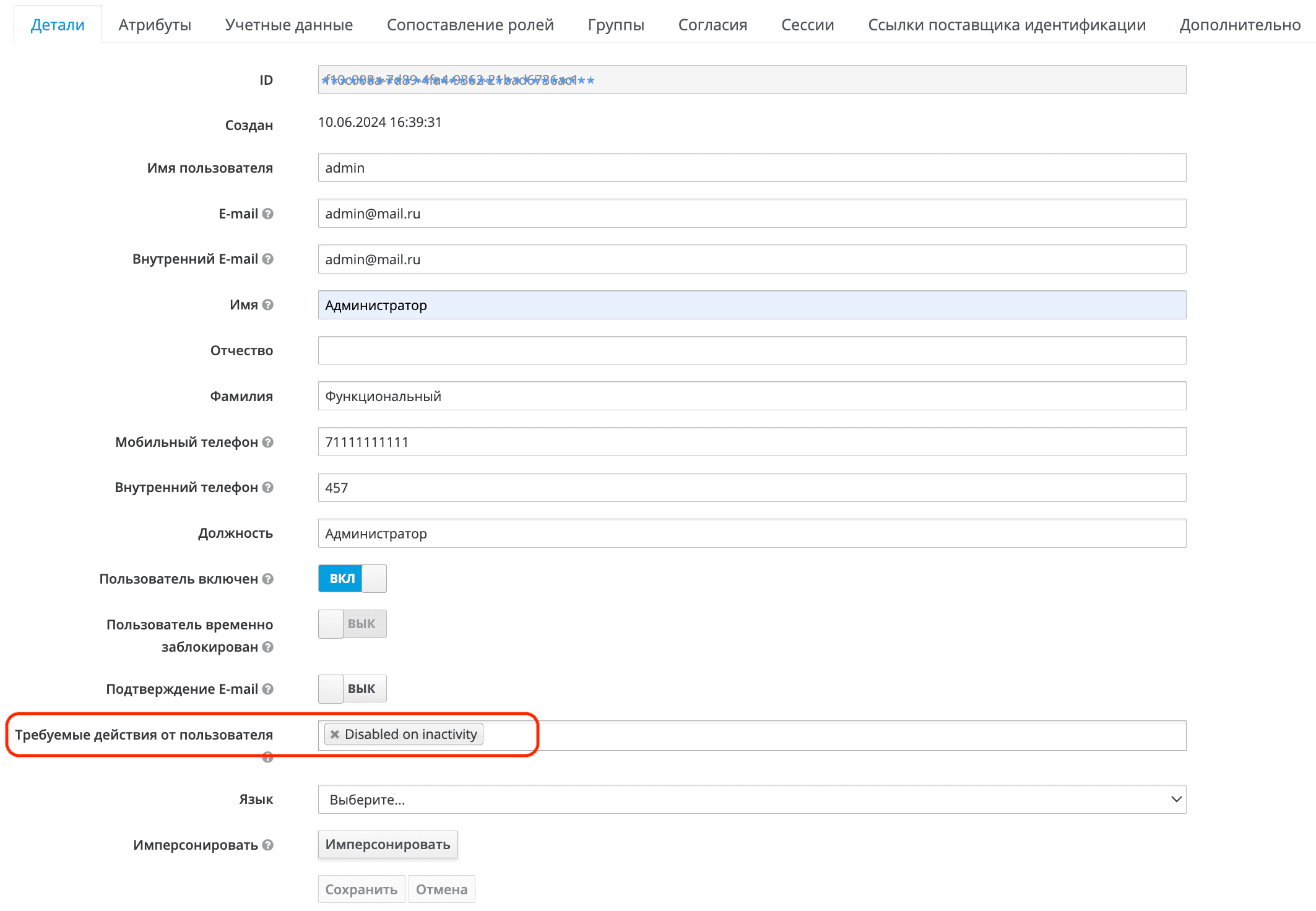Click help icon beside Подтверждение E-mail
This screenshot has width=1316, height=911.
267,689
